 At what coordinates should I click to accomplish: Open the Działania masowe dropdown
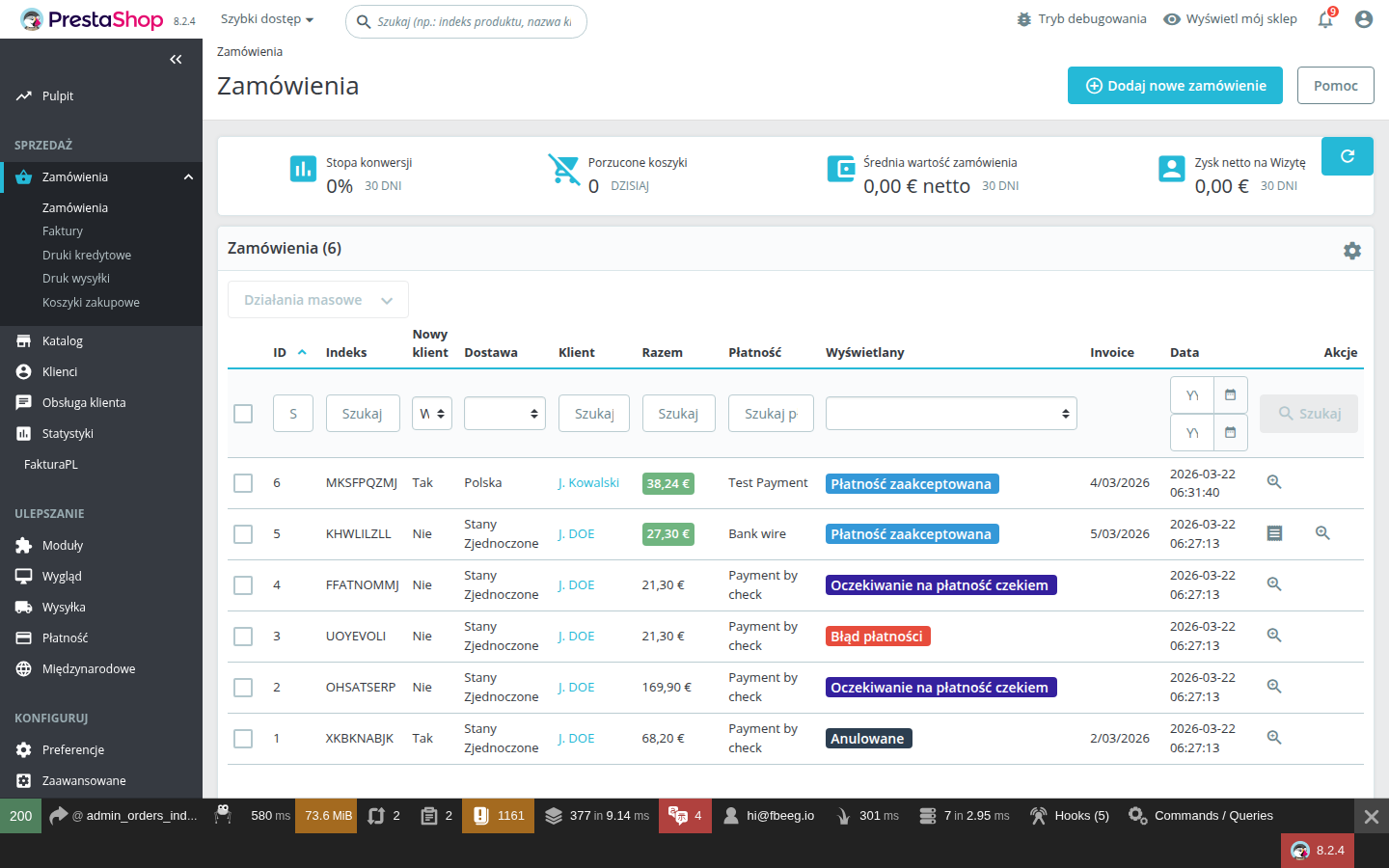tap(317, 299)
